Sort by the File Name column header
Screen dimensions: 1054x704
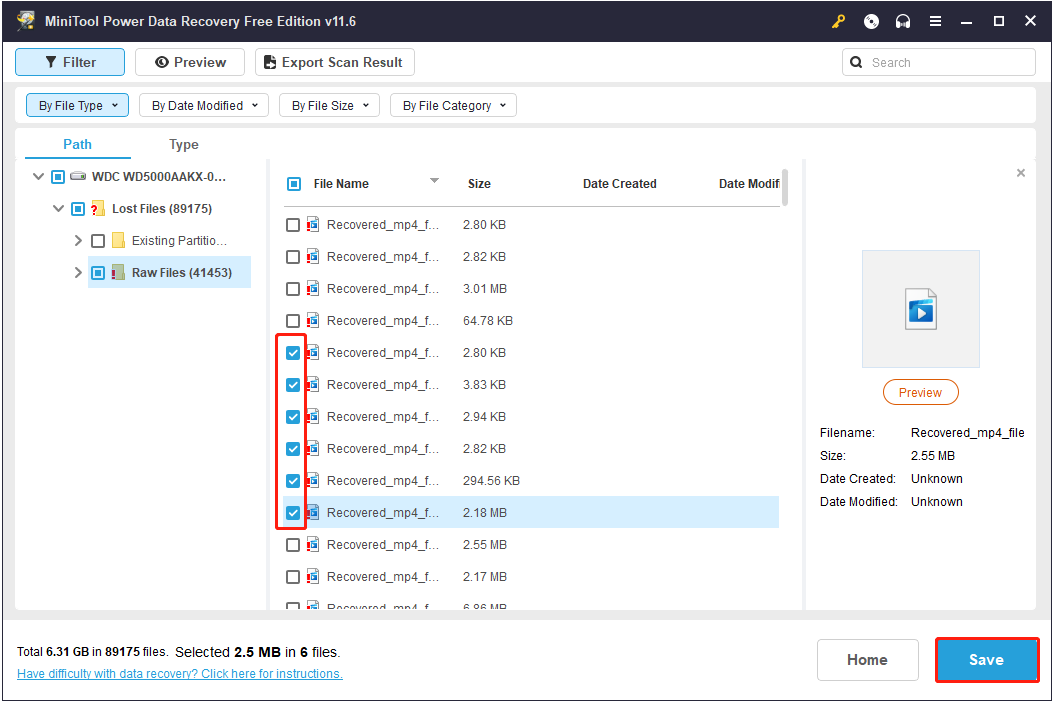(341, 184)
